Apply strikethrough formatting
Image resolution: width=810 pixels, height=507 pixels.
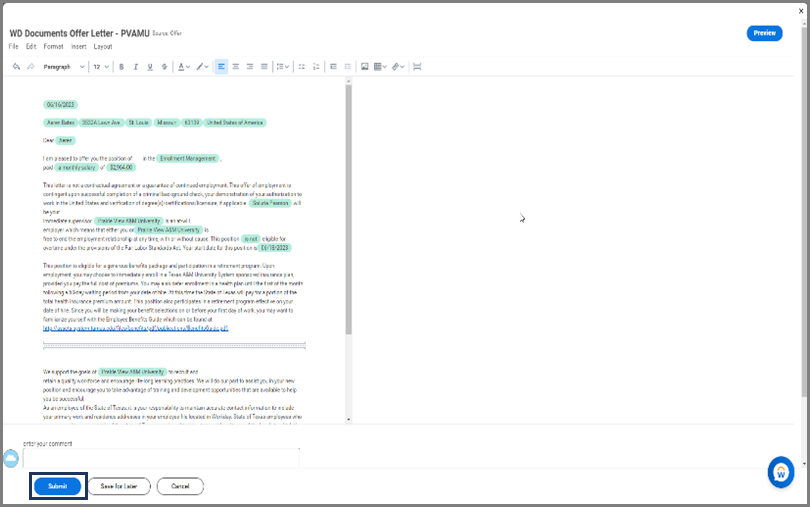tap(164, 67)
